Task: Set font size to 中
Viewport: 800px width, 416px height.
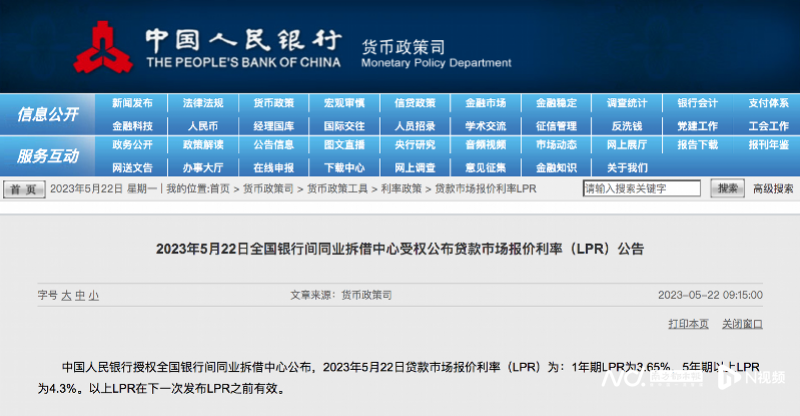Action: click(80, 296)
